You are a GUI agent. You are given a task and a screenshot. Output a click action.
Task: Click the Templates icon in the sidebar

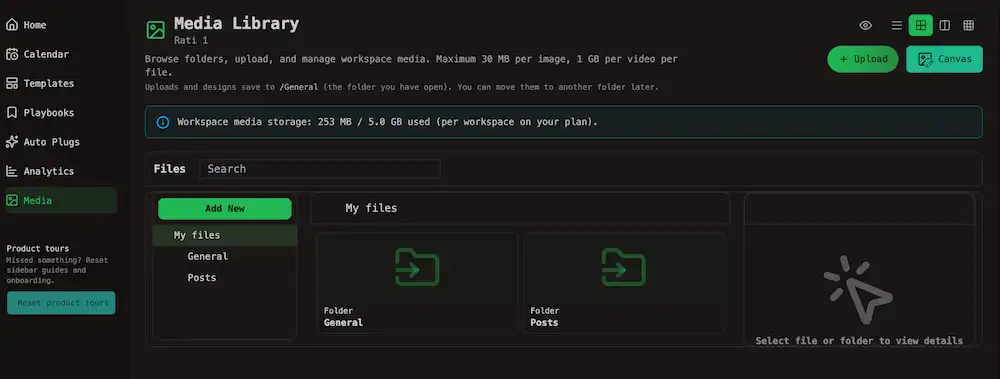(11, 84)
